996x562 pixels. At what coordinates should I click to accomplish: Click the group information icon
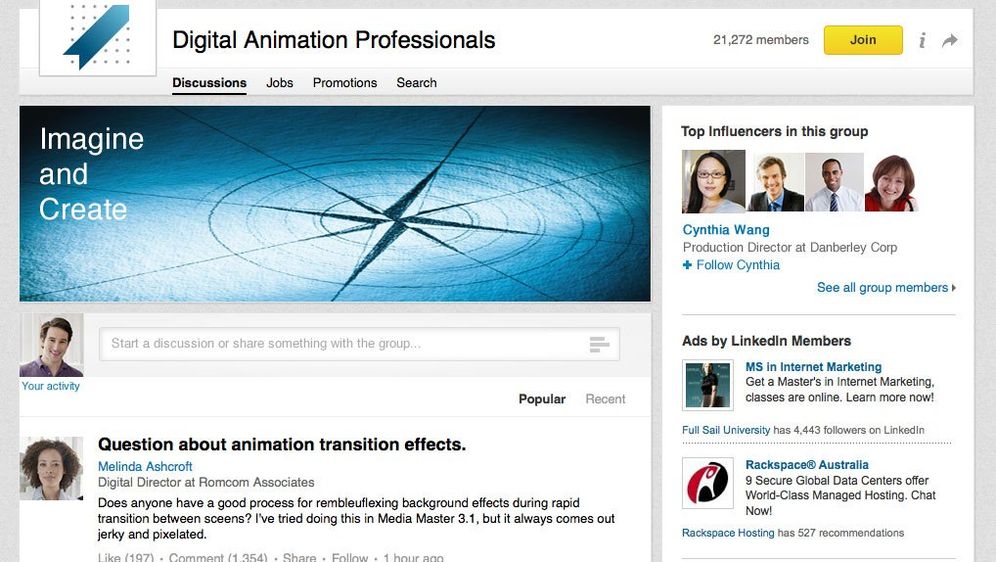922,41
